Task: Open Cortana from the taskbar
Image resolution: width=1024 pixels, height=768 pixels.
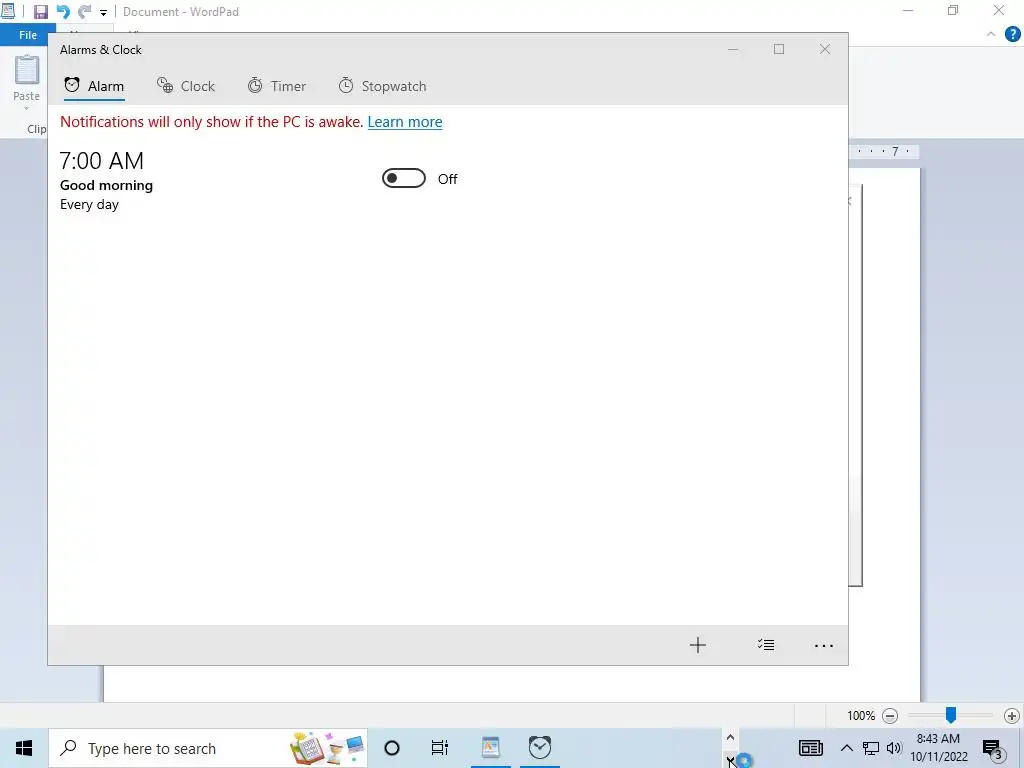Action: (392, 748)
